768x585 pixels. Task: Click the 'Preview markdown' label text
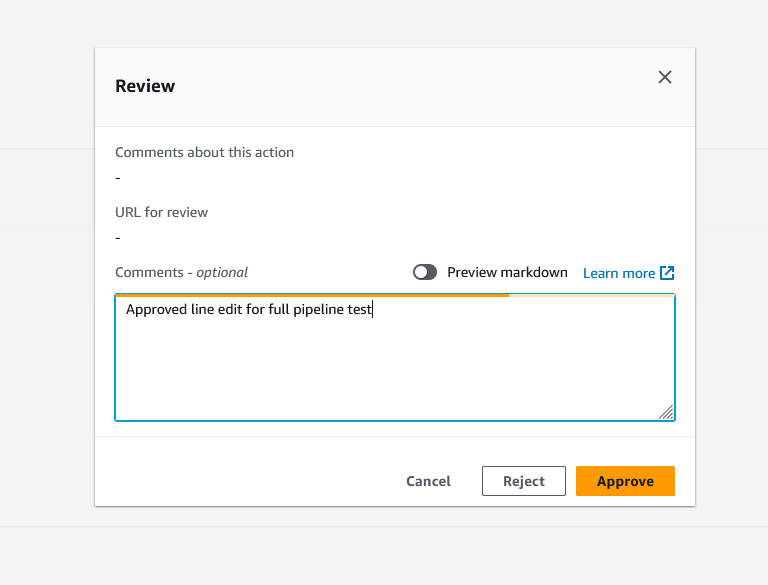(x=507, y=272)
